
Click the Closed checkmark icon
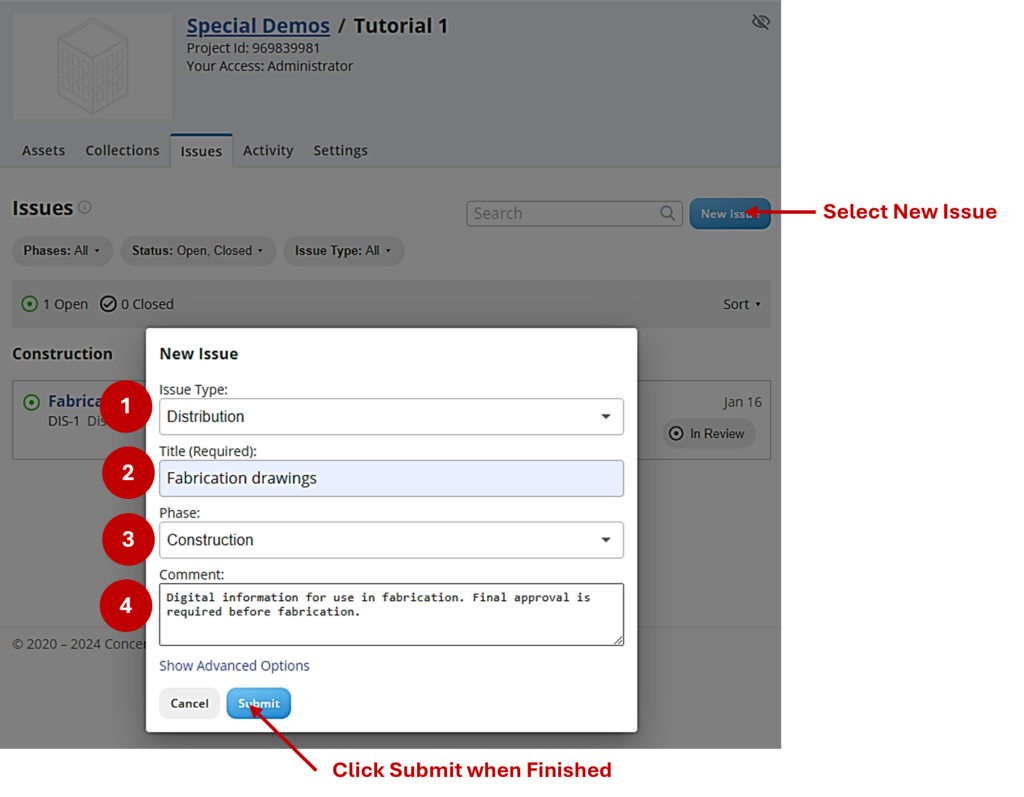[109, 304]
